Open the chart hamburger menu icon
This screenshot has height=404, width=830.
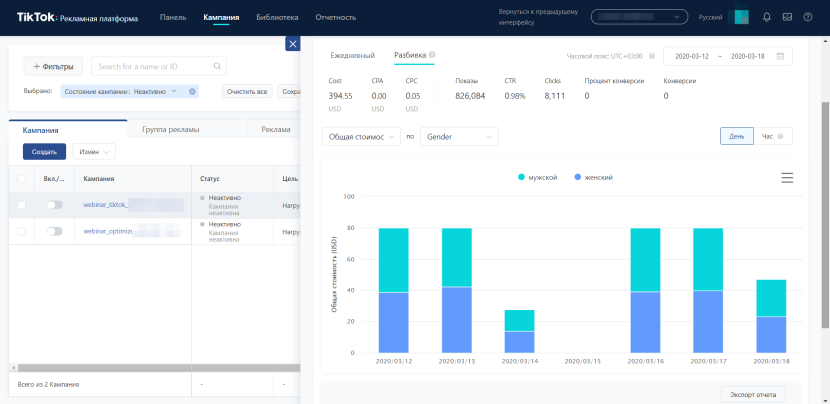(787, 177)
